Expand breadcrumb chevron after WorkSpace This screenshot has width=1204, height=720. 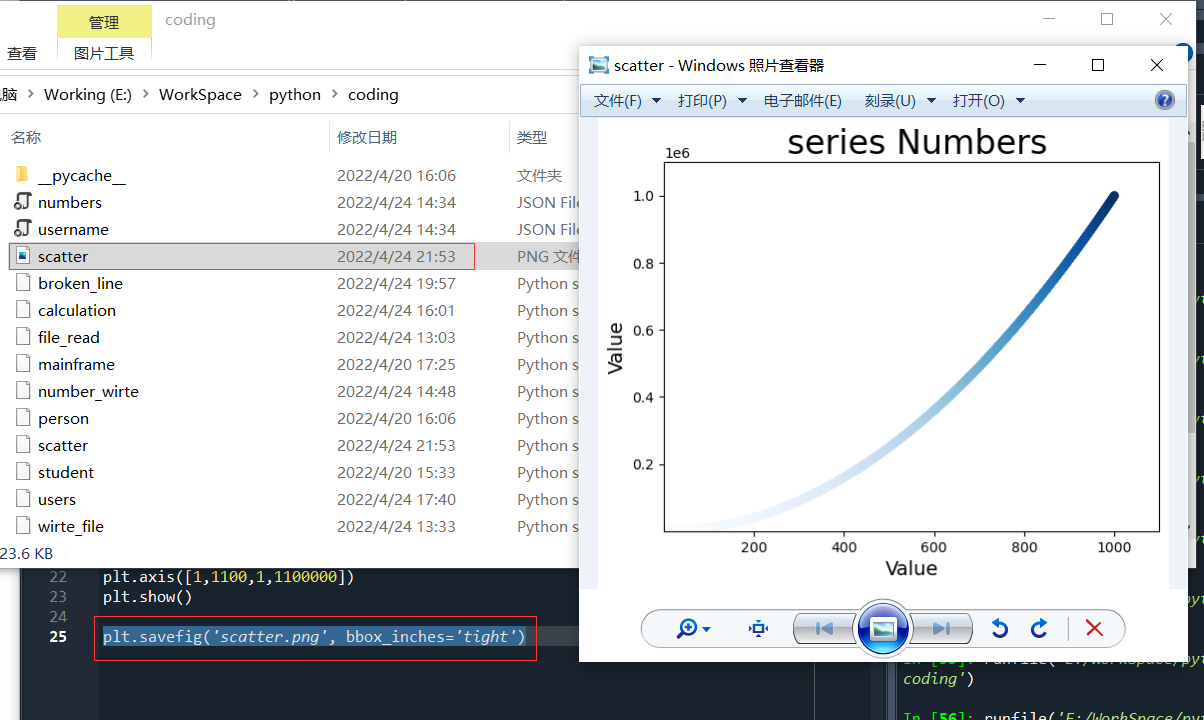[x=255, y=95]
